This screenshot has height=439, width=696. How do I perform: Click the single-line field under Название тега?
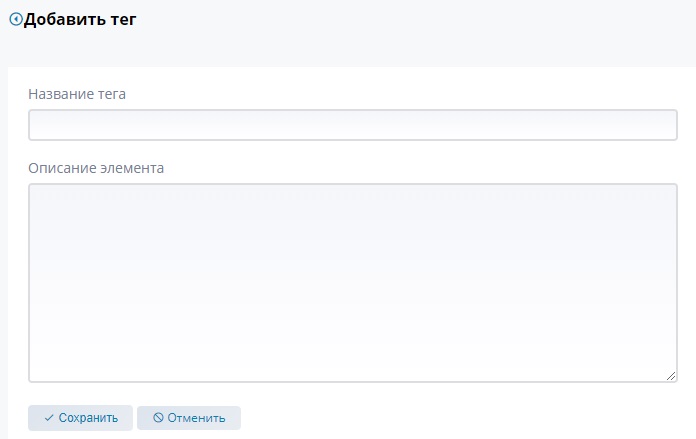[x=353, y=125]
